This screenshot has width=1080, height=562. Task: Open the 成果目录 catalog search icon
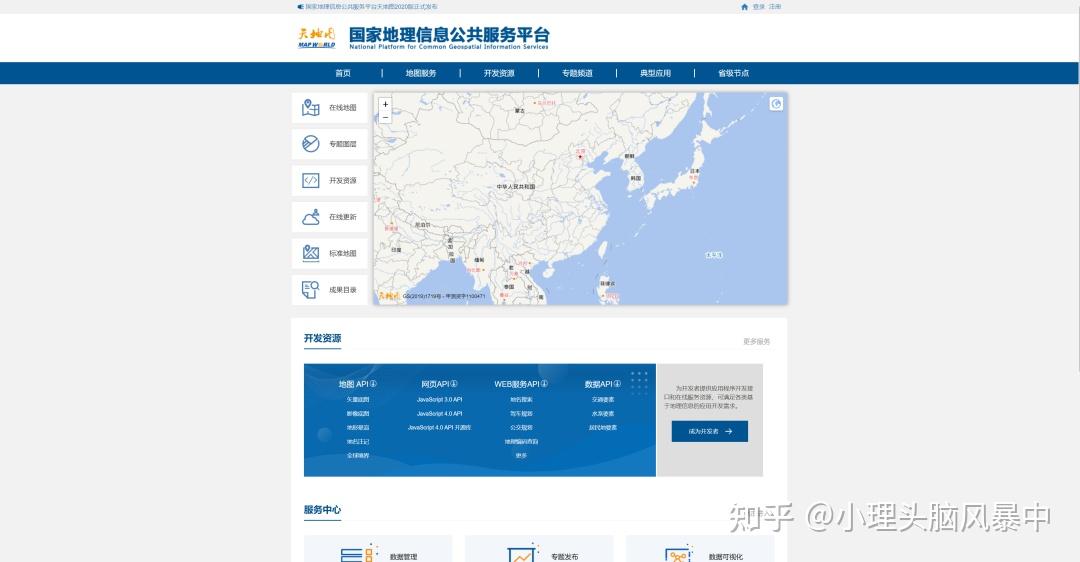[x=311, y=290]
